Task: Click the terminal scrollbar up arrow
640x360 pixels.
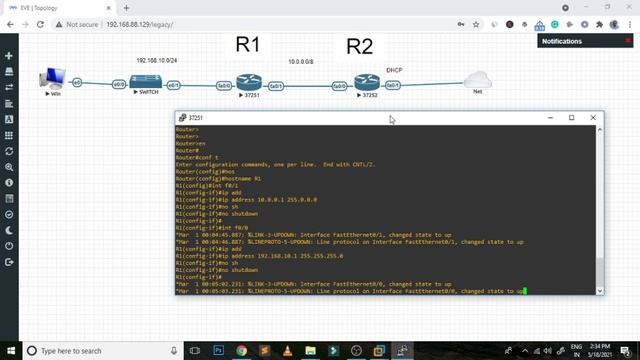Action: [600, 129]
